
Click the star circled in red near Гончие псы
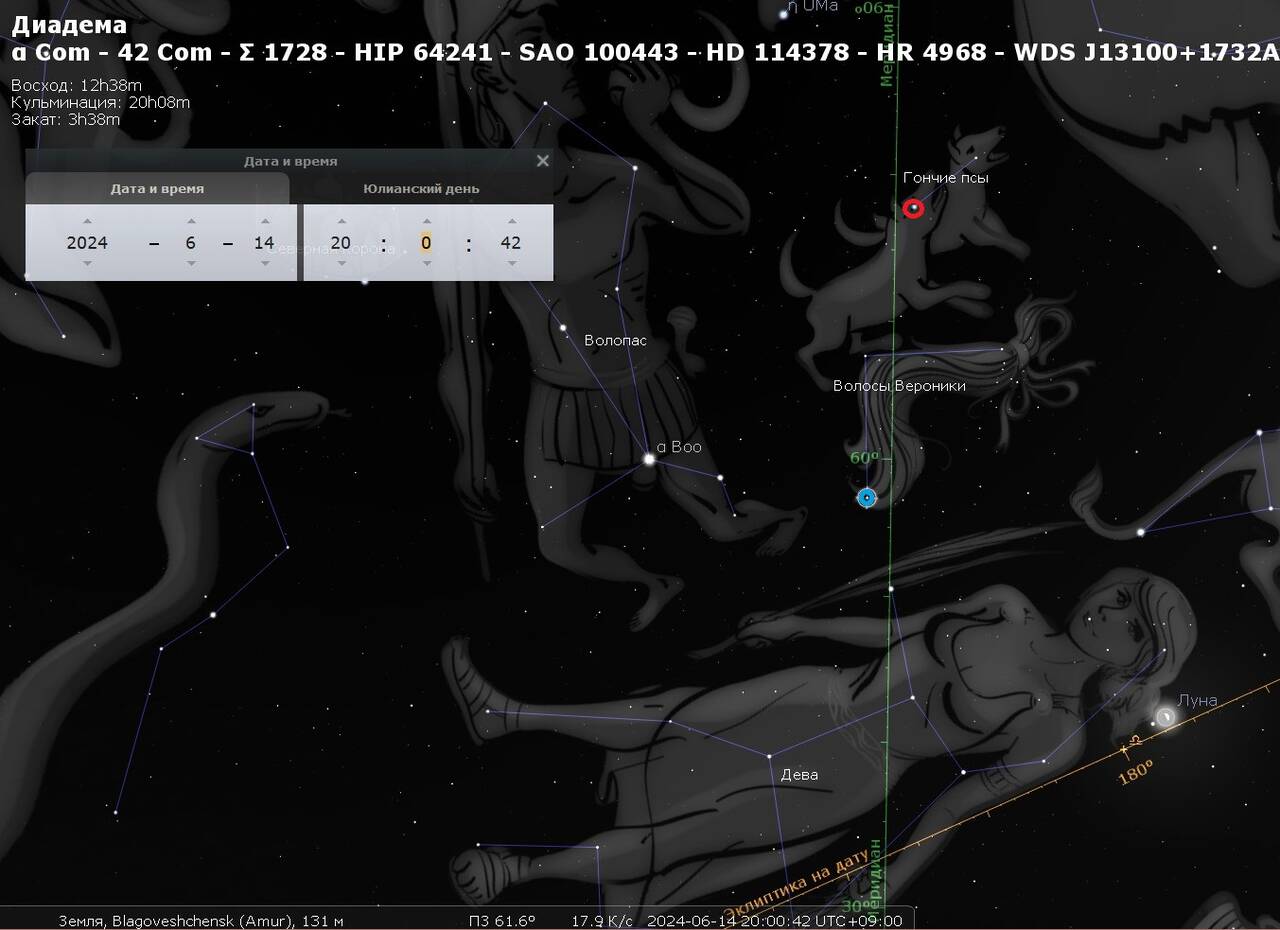click(x=913, y=208)
